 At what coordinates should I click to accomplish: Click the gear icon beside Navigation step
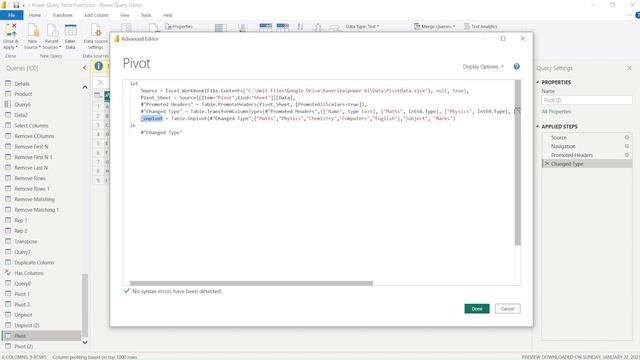627,146
